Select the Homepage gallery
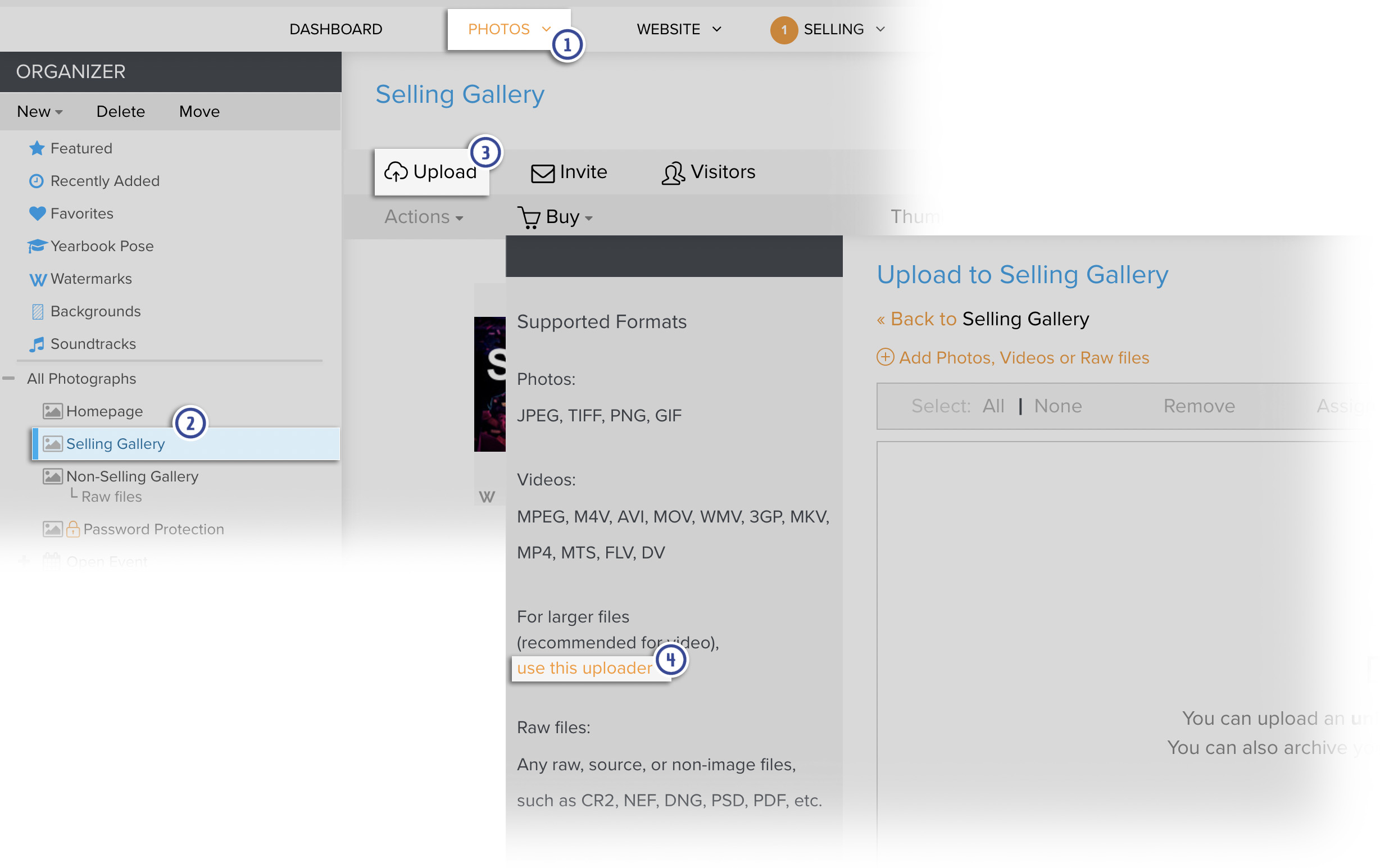Image resolution: width=1380 pixels, height=868 pixels. [105, 411]
